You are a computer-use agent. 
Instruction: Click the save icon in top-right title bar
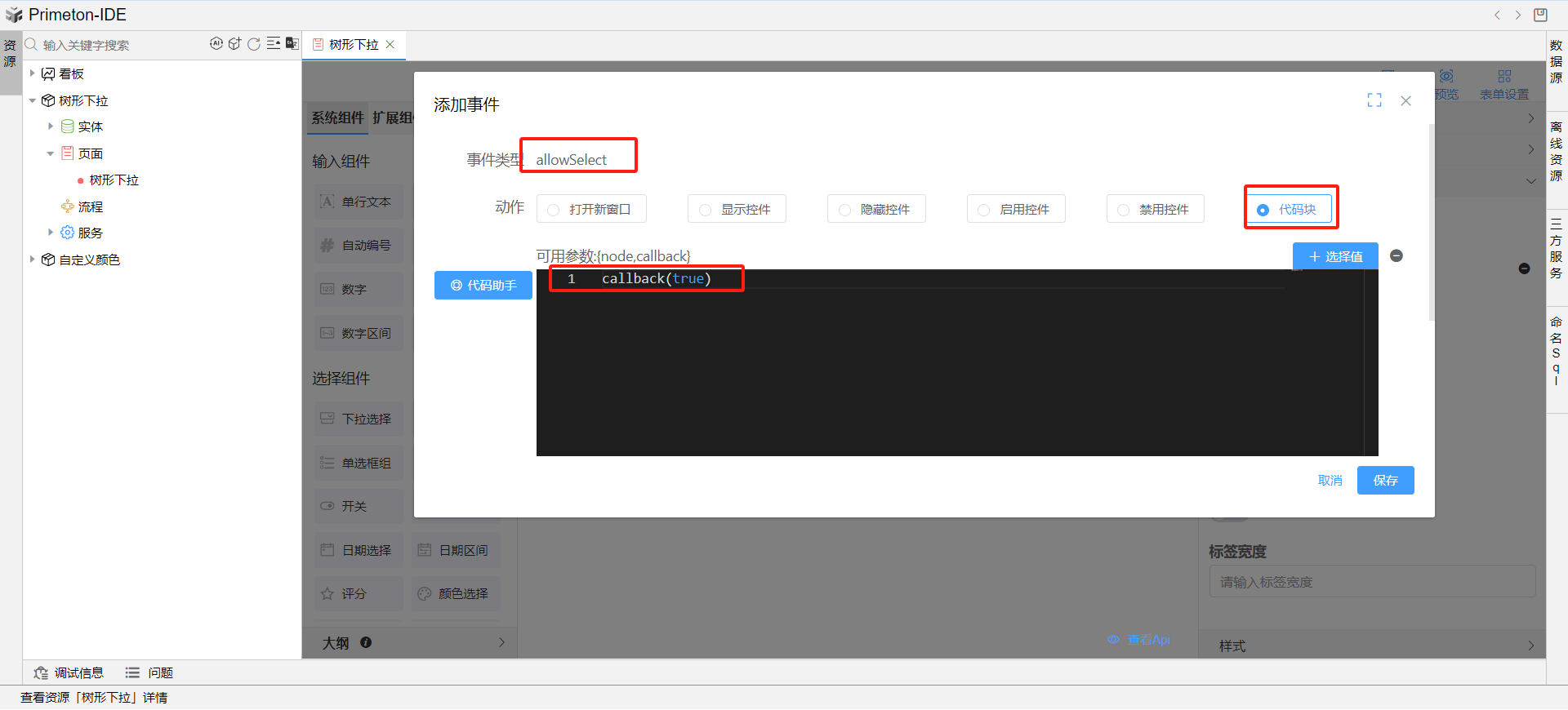pyautogui.click(x=1540, y=15)
